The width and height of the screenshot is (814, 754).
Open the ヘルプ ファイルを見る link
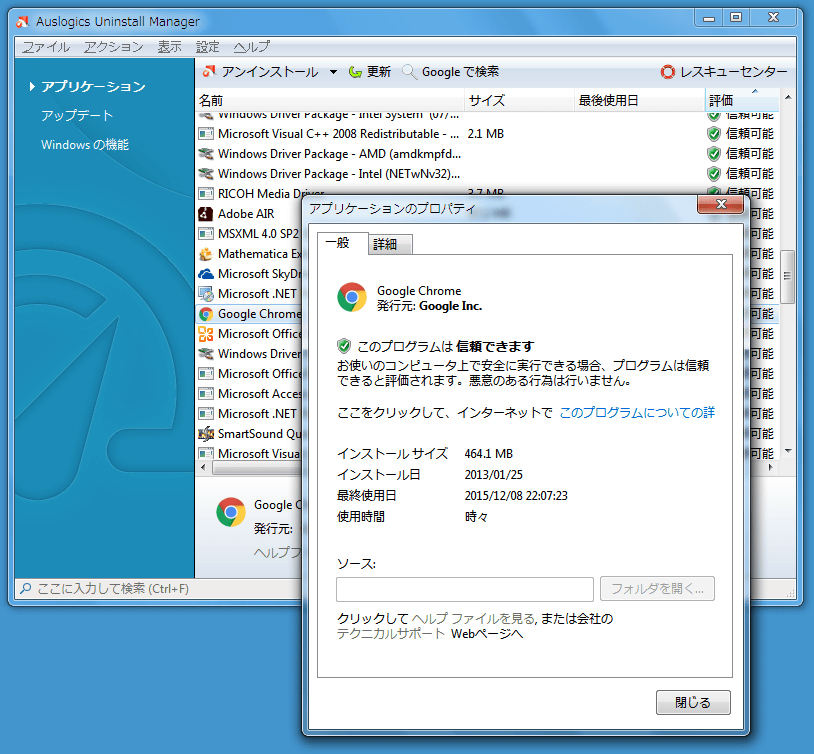pos(473,618)
